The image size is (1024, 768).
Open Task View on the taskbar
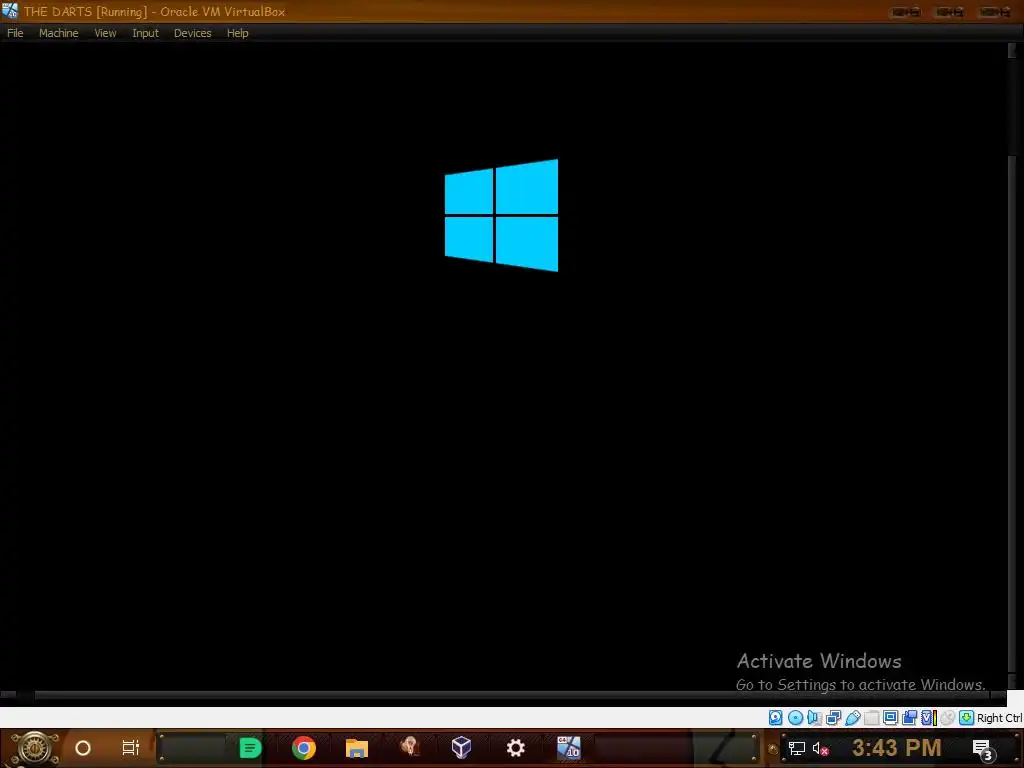(x=131, y=748)
